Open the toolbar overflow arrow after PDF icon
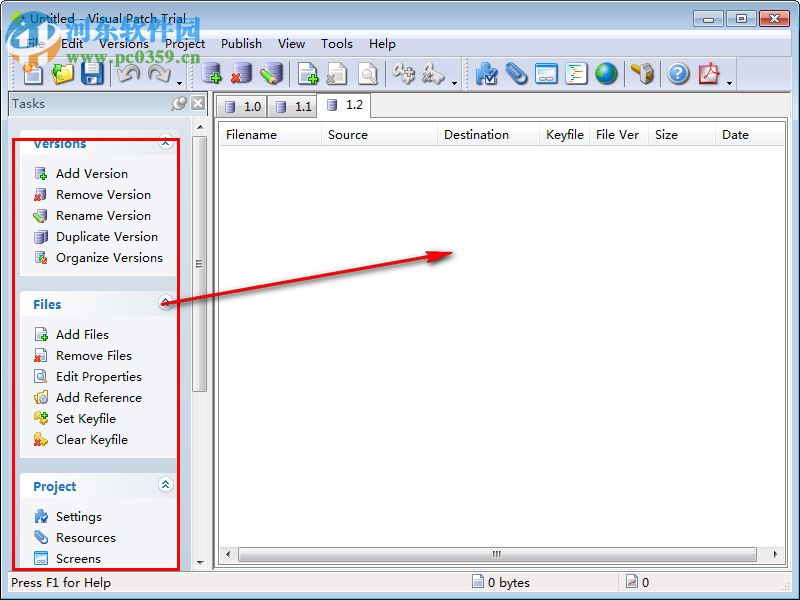 (x=730, y=83)
